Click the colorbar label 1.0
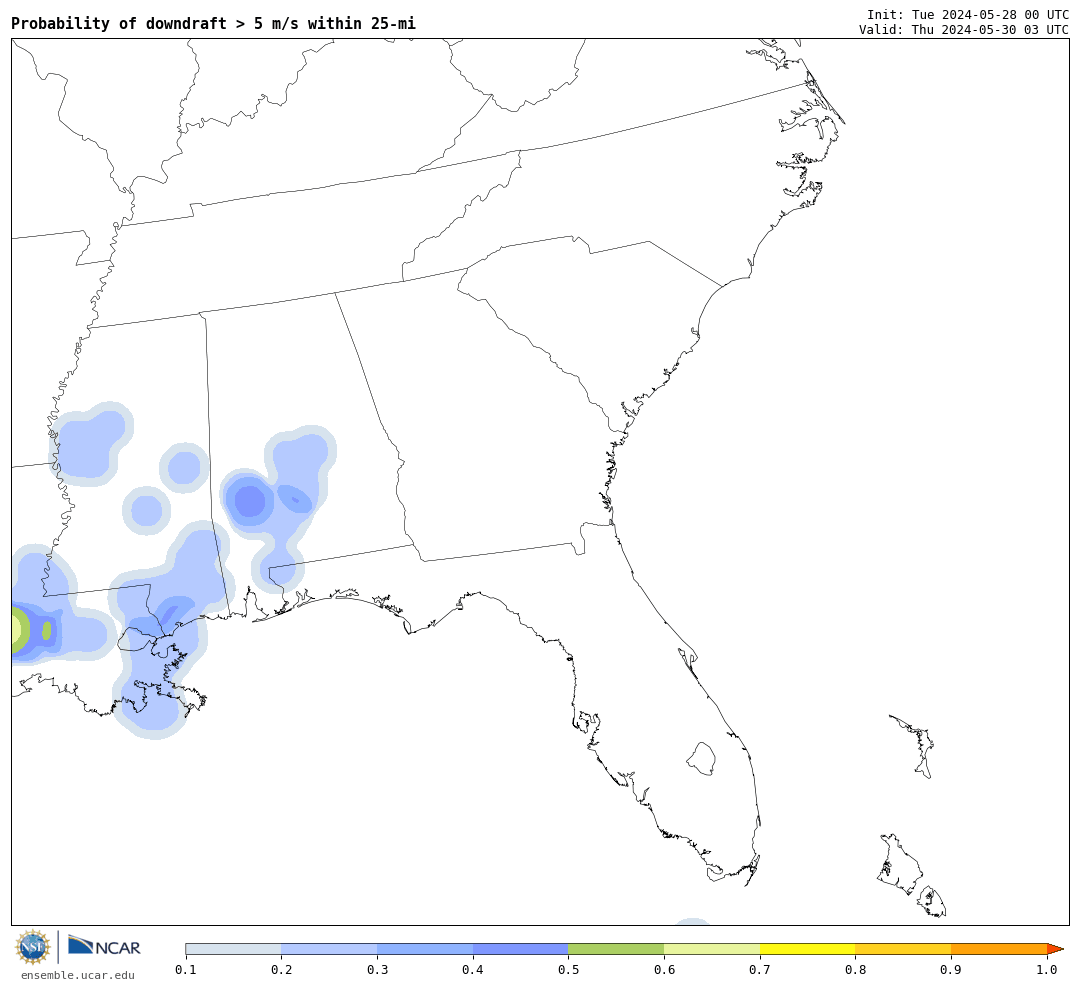Screen dimensions: 1080x988 (x=1047, y=970)
